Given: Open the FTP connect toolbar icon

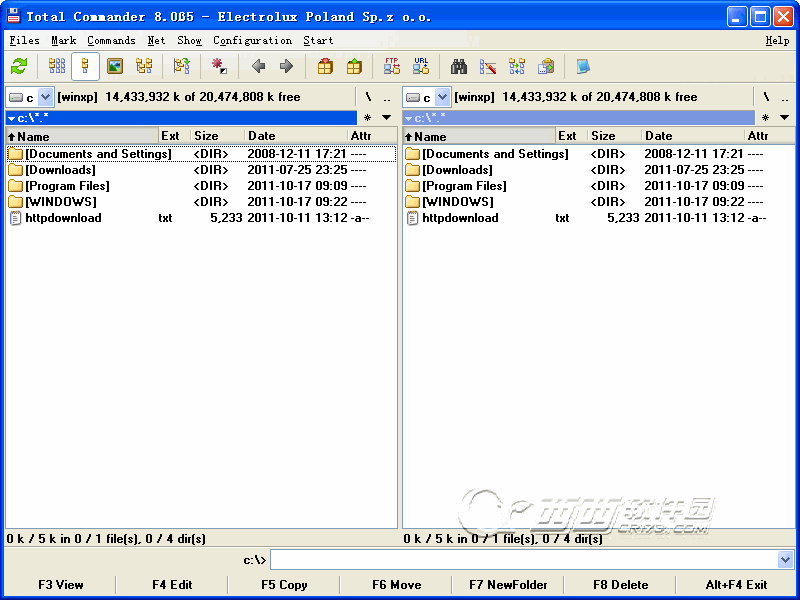Looking at the screenshot, I should point(392,66).
